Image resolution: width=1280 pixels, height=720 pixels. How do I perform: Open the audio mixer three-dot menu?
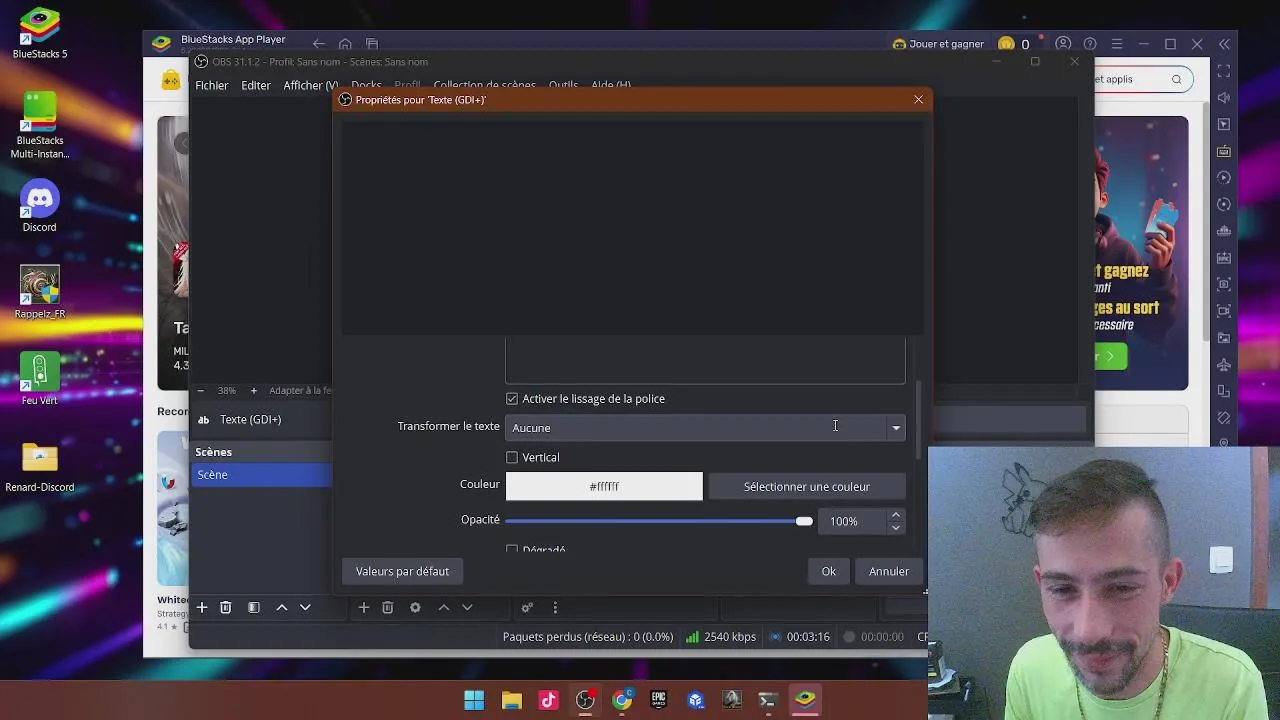555,607
